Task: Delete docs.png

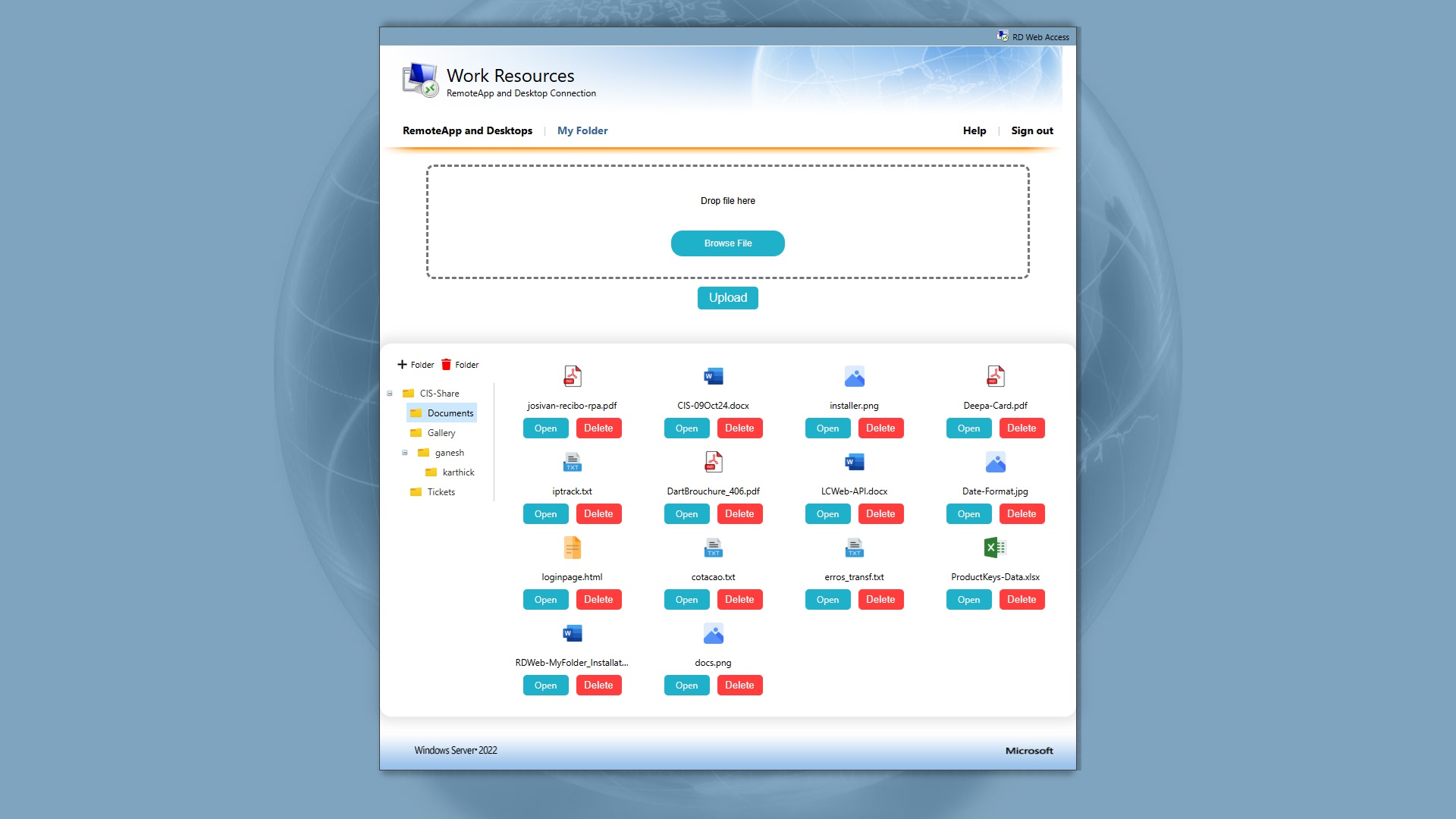Action: coord(740,686)
